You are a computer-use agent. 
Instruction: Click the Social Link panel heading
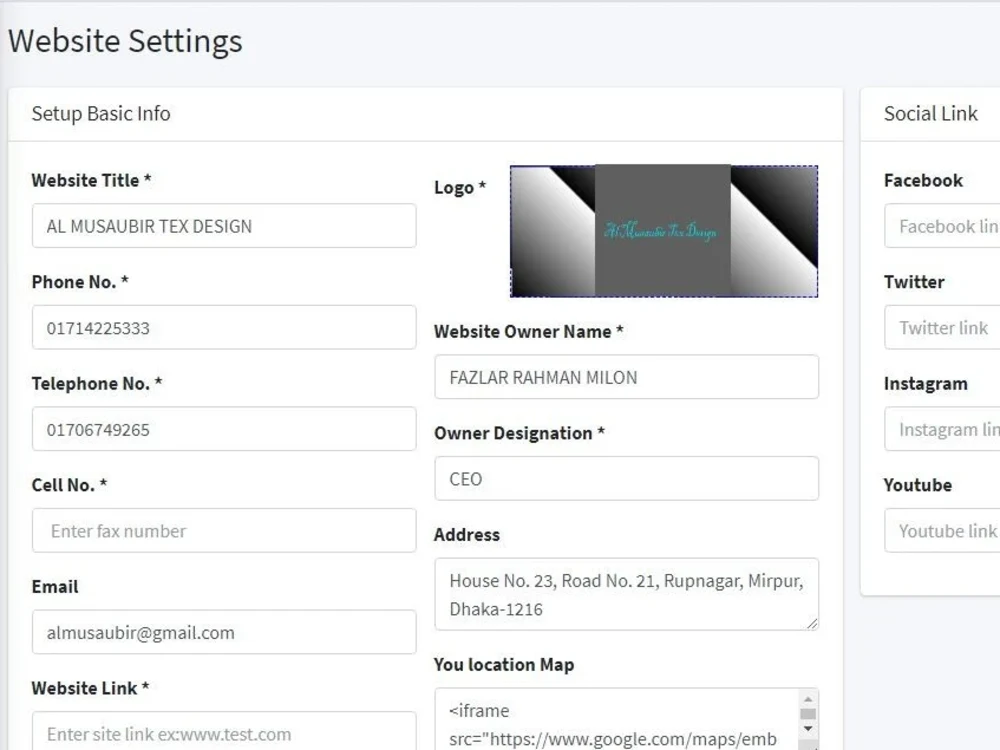[930, 114]
